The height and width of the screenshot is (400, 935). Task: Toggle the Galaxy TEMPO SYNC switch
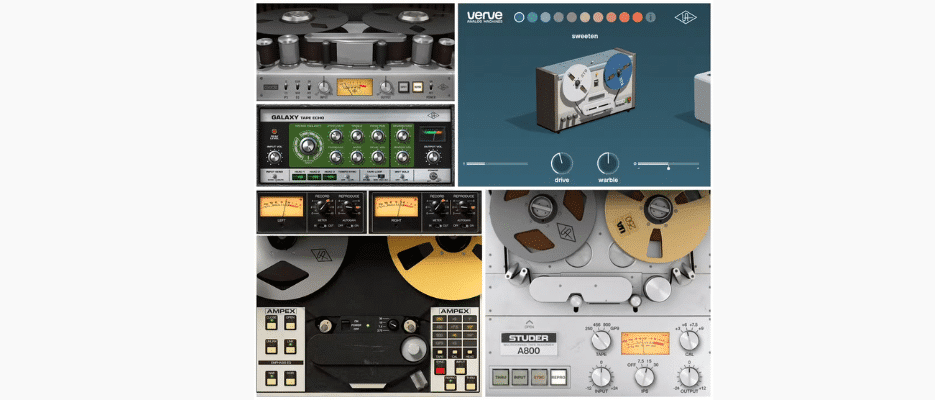[x=348, y=177]
